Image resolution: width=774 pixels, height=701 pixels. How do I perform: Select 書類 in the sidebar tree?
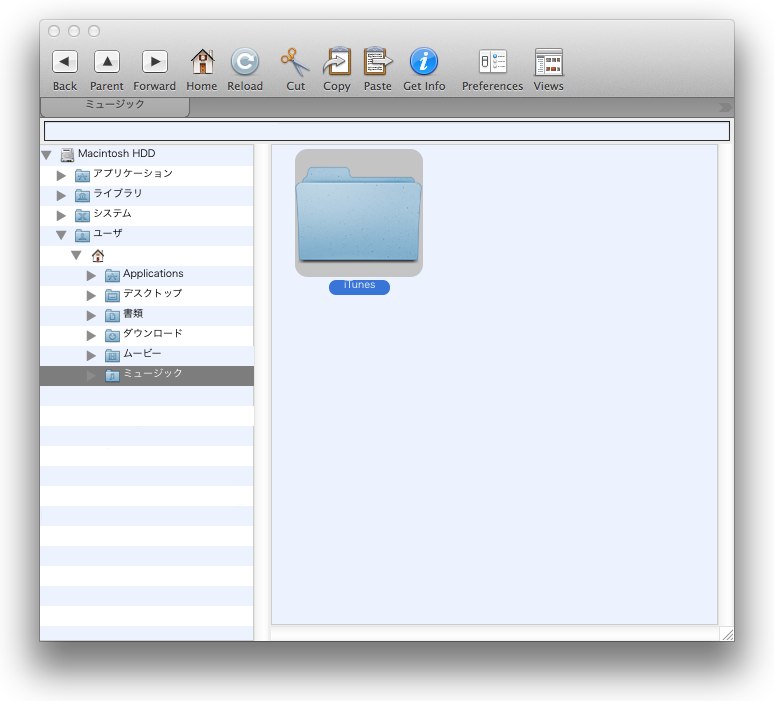coord(147,315)
